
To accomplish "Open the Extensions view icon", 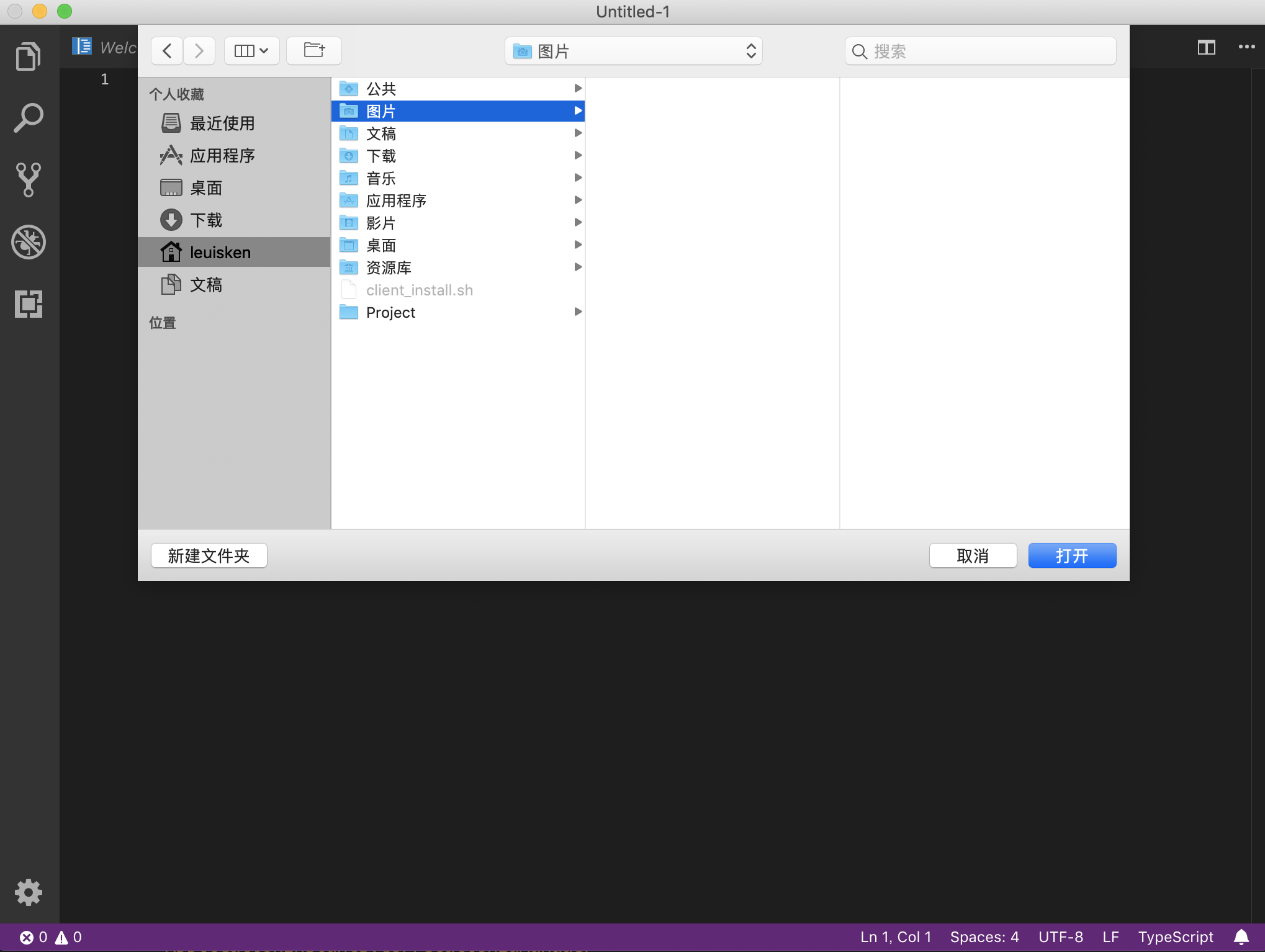I will [x=28, y=304].
